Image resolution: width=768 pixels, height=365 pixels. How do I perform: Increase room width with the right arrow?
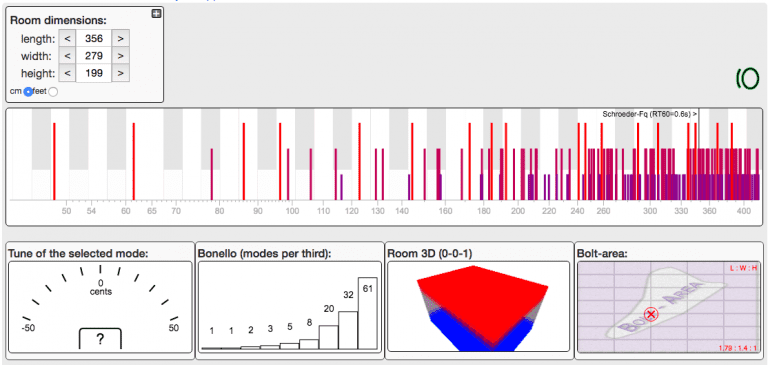point(120,56)
